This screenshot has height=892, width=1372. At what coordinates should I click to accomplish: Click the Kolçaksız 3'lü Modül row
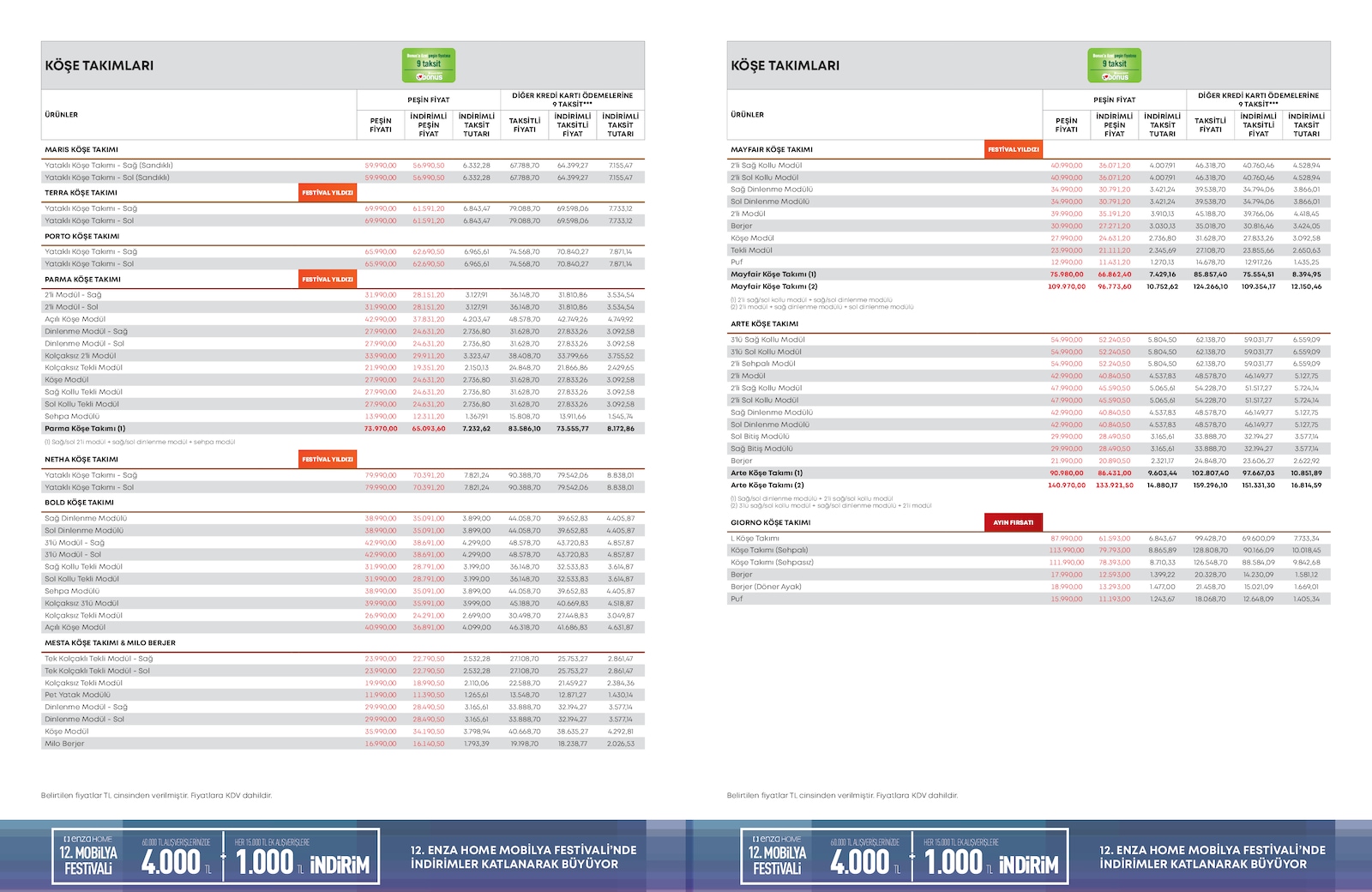pyautogui.click(x=343, y=603)
